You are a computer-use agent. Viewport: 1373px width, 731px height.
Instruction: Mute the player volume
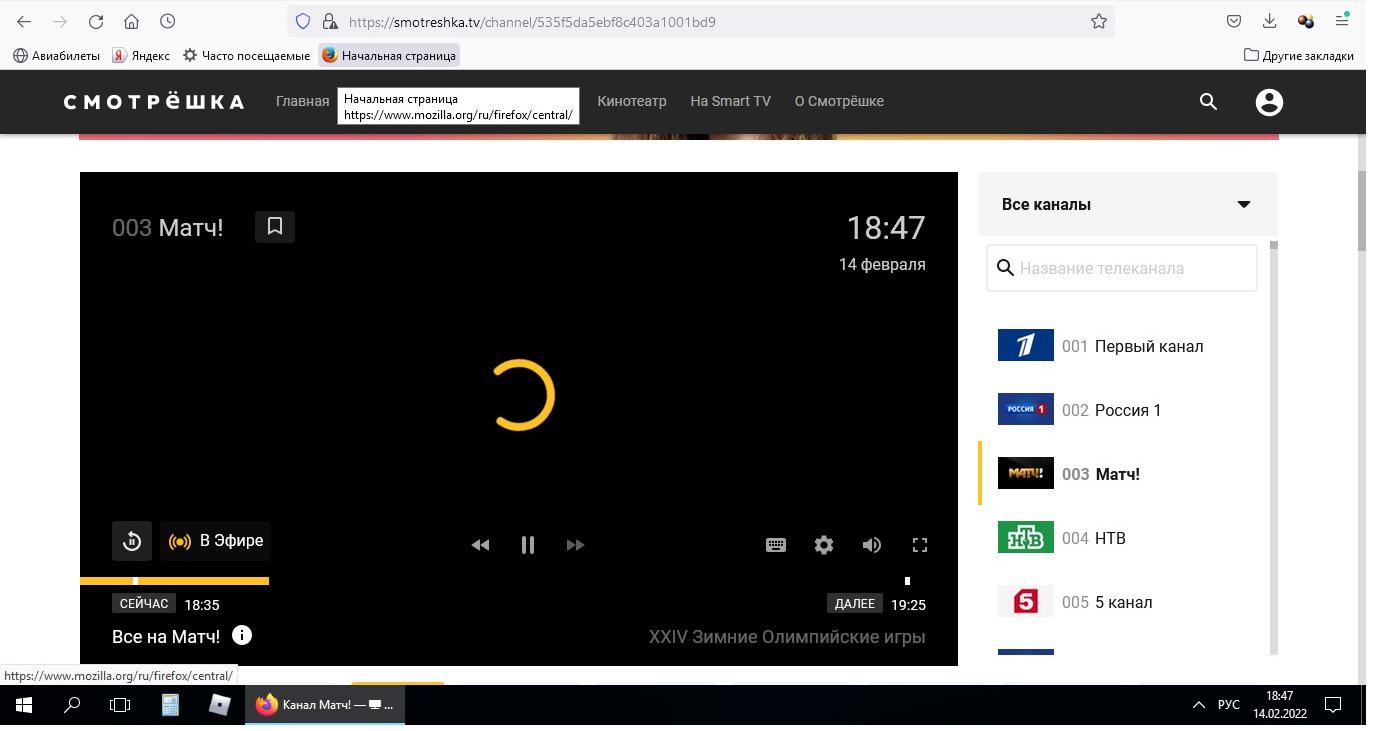click(872, 545)
